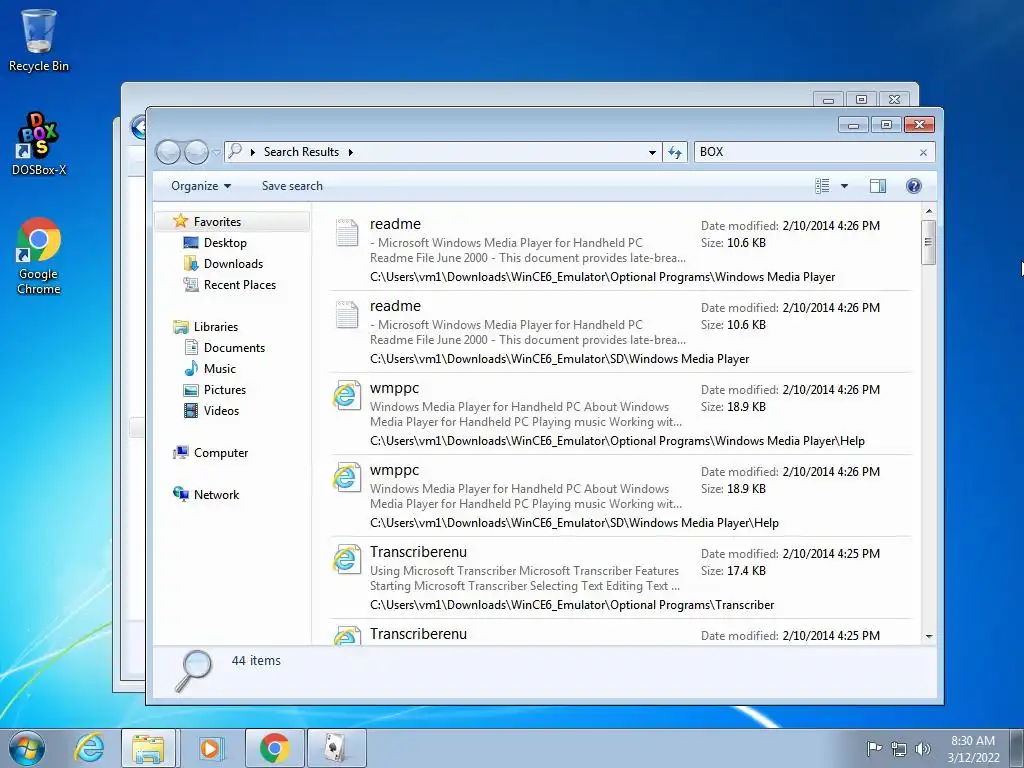Select Libraries in the navigation pane

216,327
